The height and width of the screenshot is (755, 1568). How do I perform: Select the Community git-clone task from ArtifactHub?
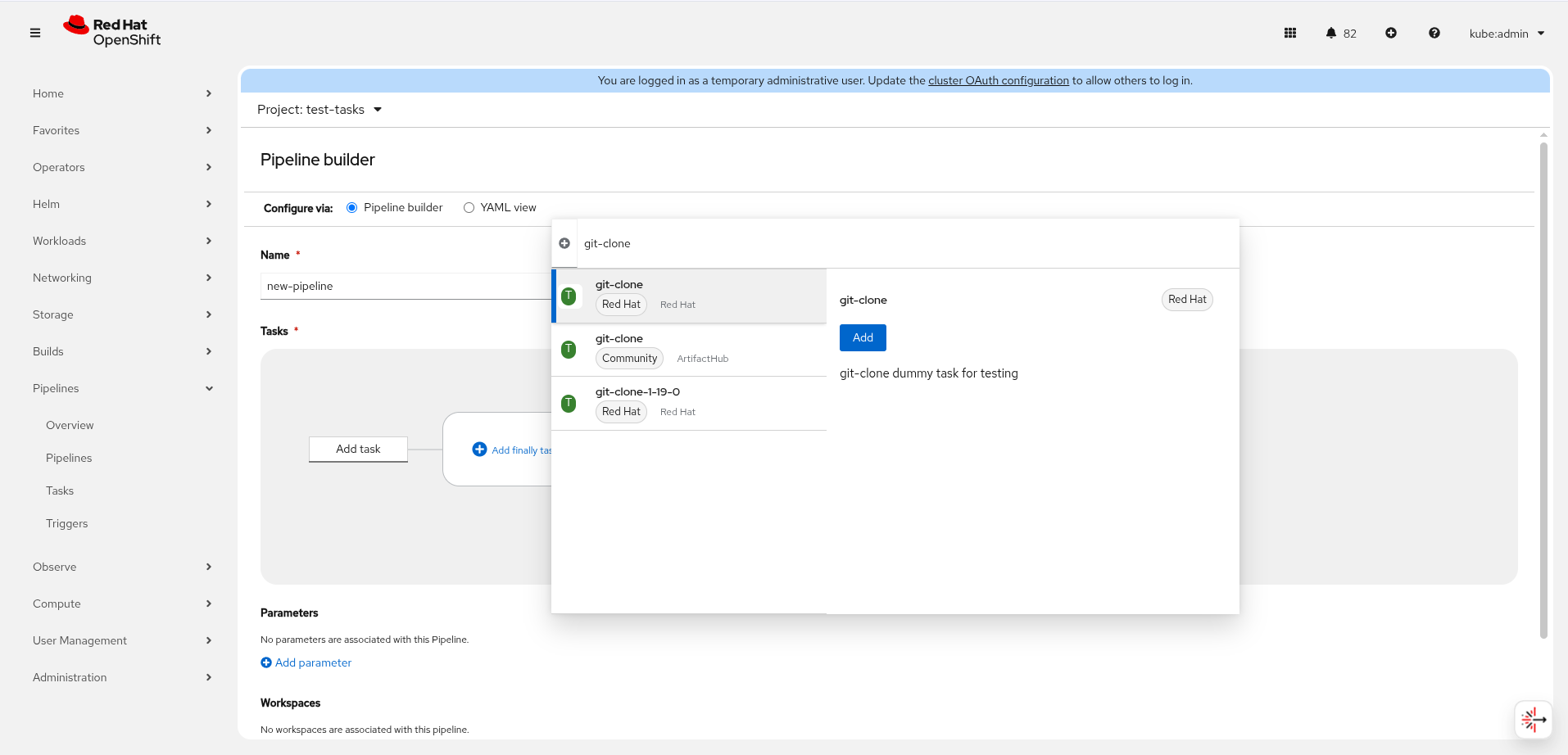coord(688,350)
